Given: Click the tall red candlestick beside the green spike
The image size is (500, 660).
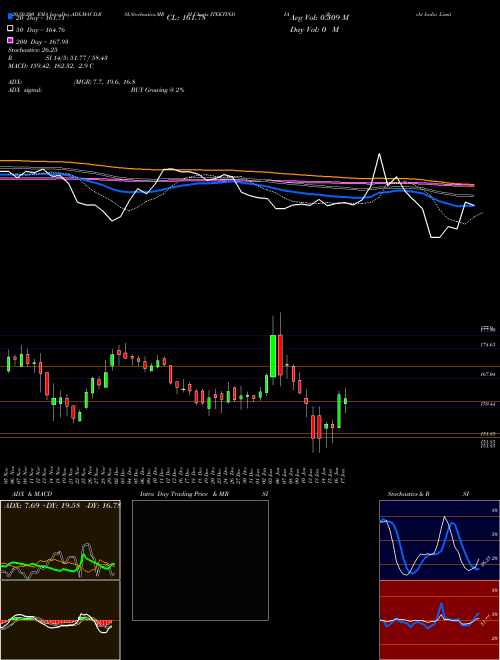Looking at the screenshot, I should 280,354.
